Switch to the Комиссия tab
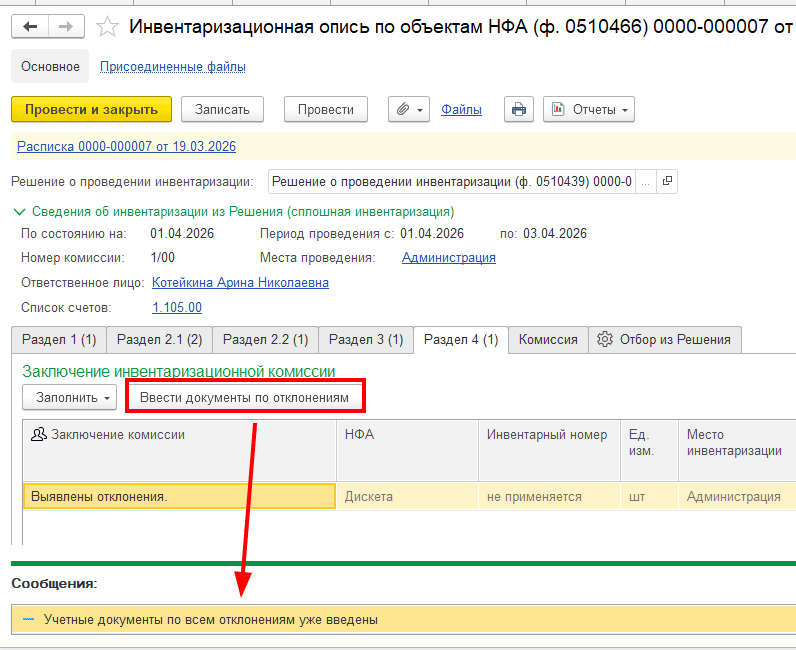 548,339
